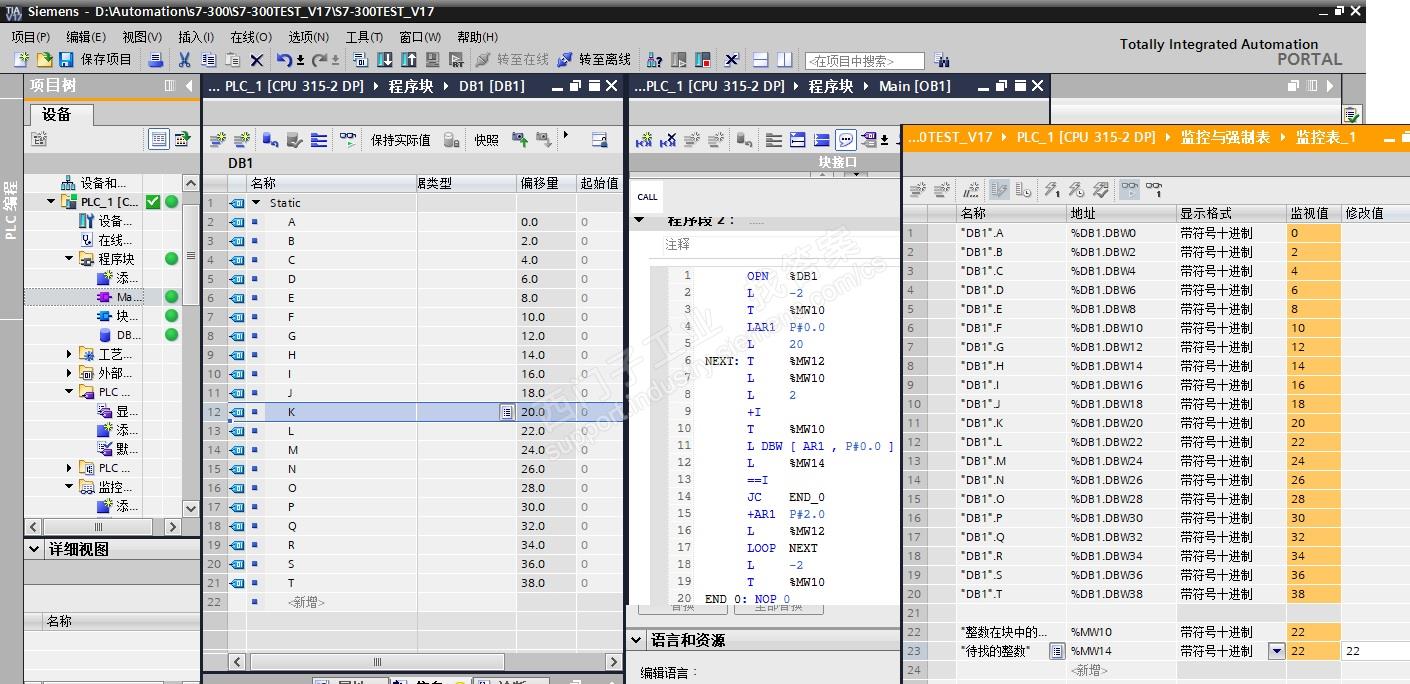Open the Project (项目) menu

coord(30,37)
